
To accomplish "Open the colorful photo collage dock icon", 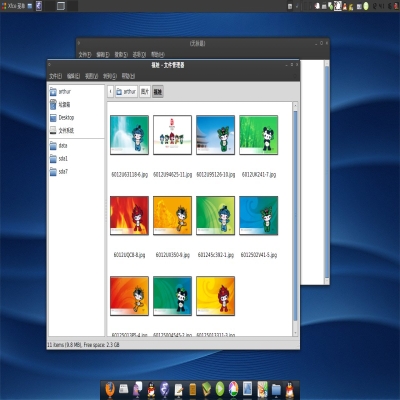I will 262,389.
